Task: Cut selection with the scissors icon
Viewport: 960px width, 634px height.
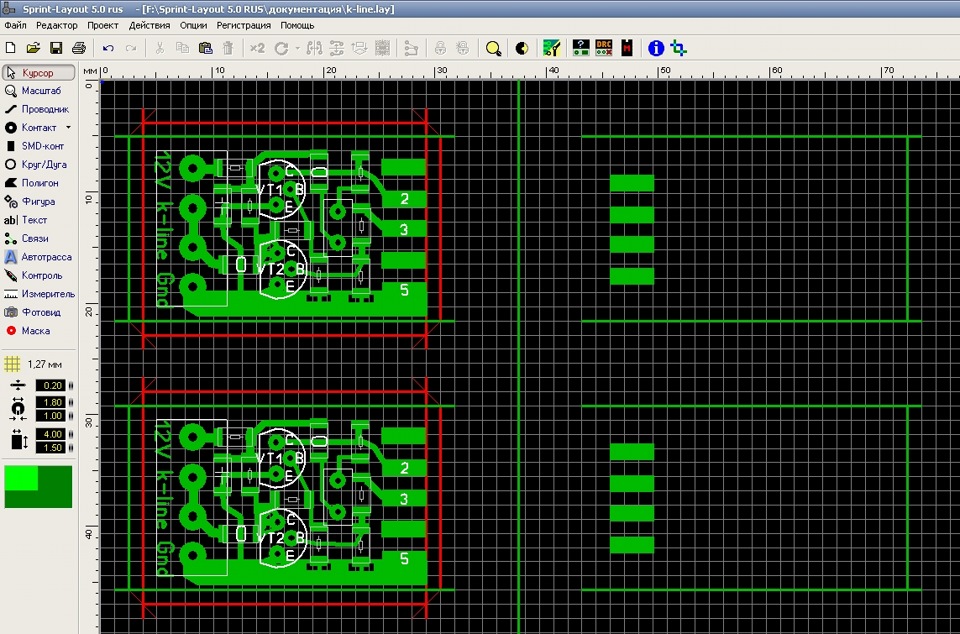Action: (x=160, y=48)
